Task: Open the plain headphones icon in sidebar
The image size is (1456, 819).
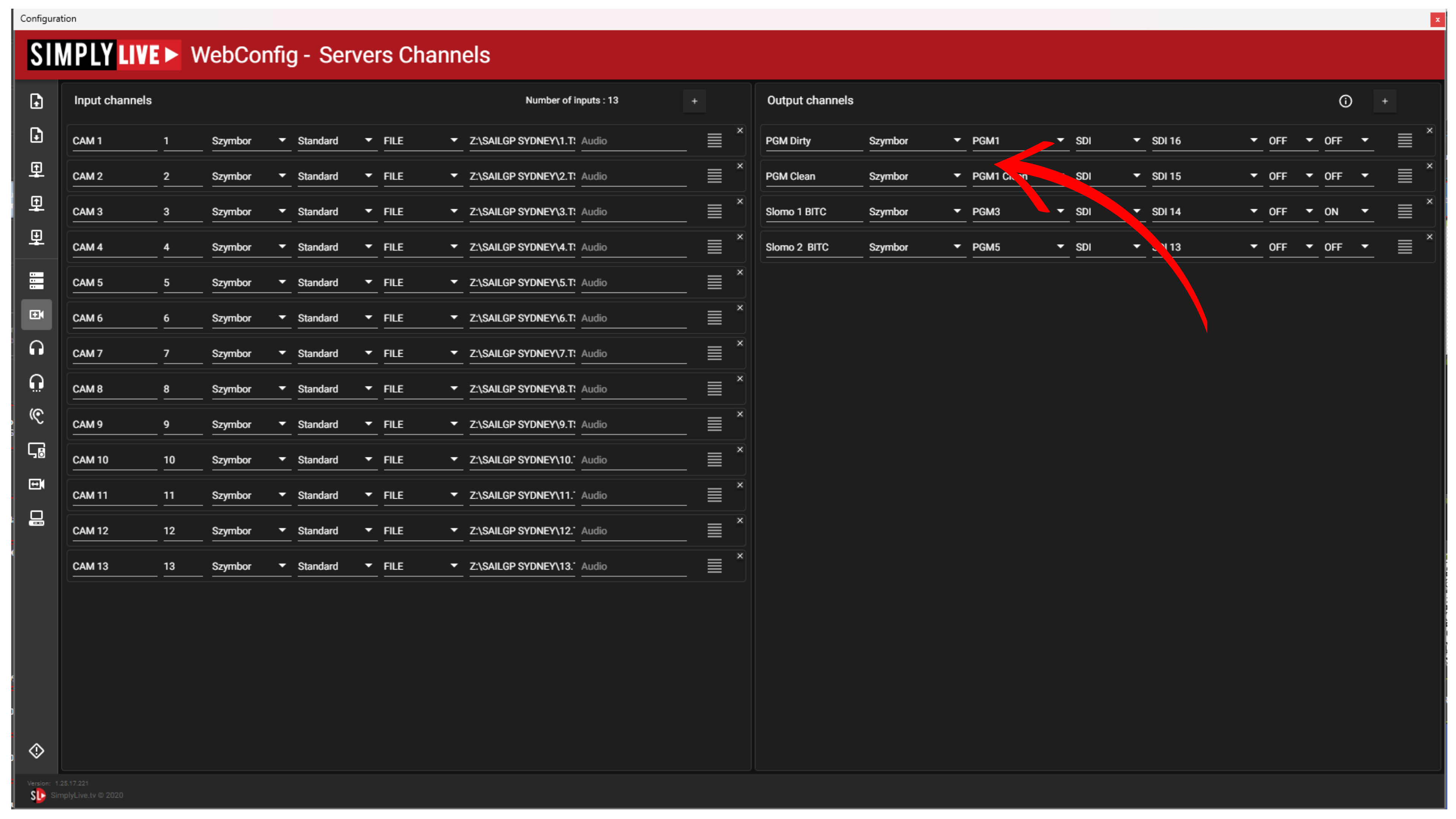Action: coord(36,348)
